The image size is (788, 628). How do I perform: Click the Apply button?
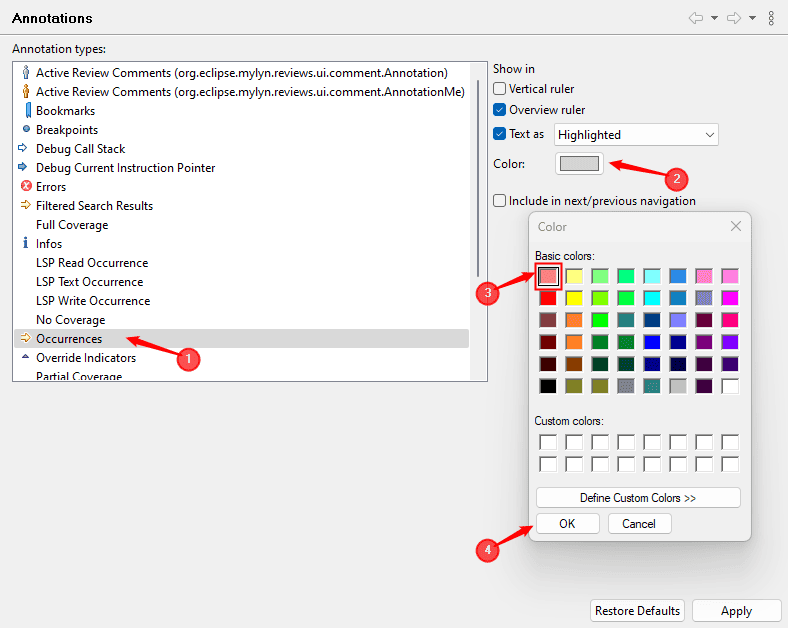point(737,610)
